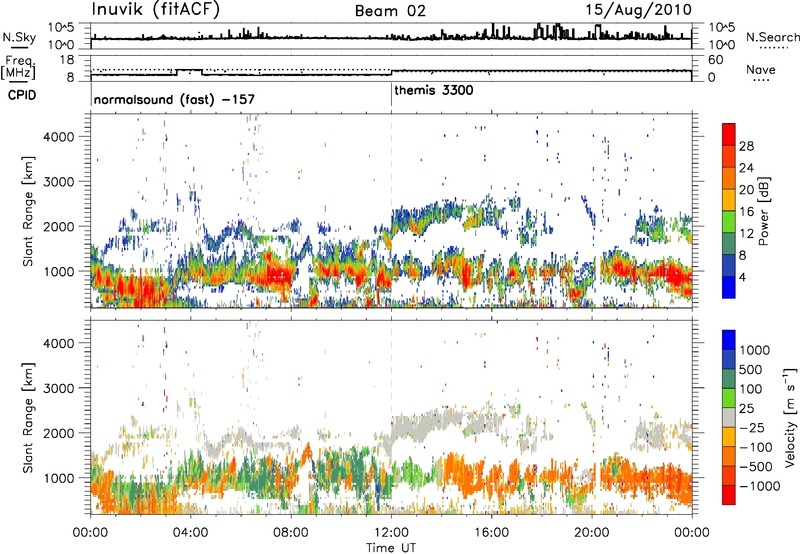Viewport: 800px width, 554px height.
Task: Click the "60" Nave axis tick
Action: [715, 60]
